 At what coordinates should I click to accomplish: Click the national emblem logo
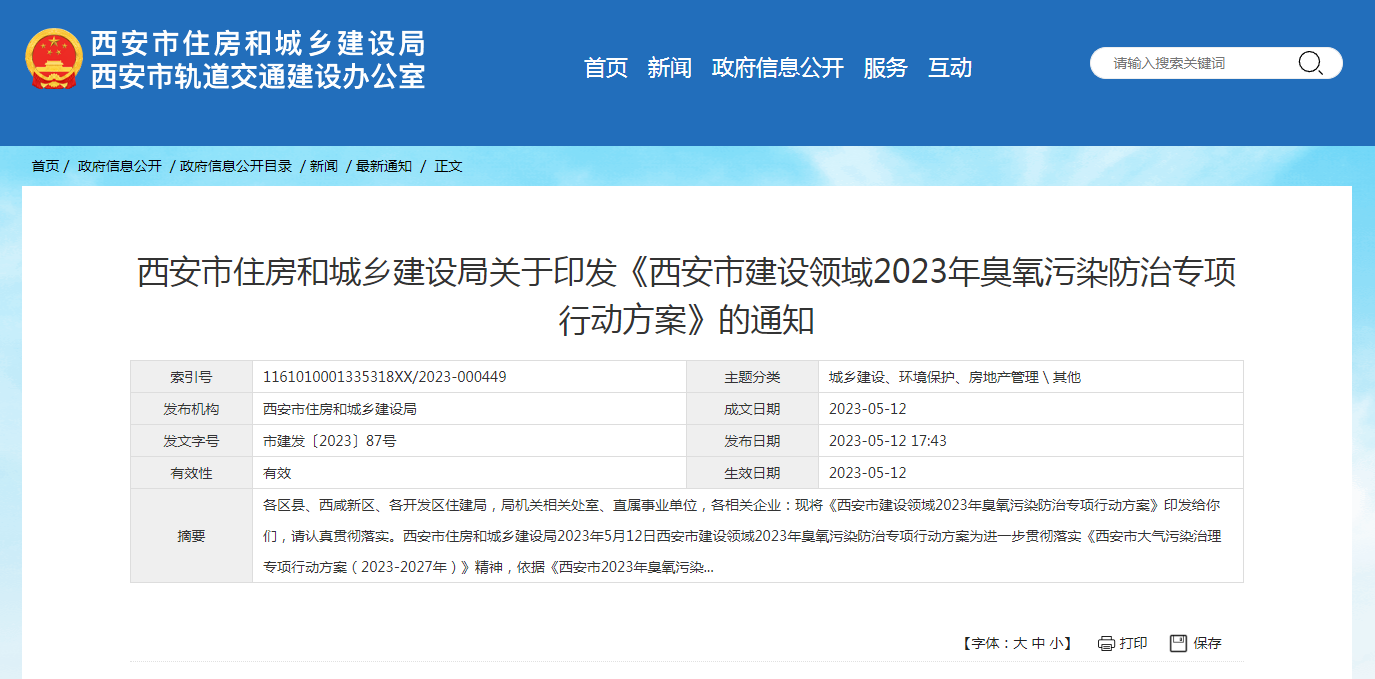click(x=53, y=59)
